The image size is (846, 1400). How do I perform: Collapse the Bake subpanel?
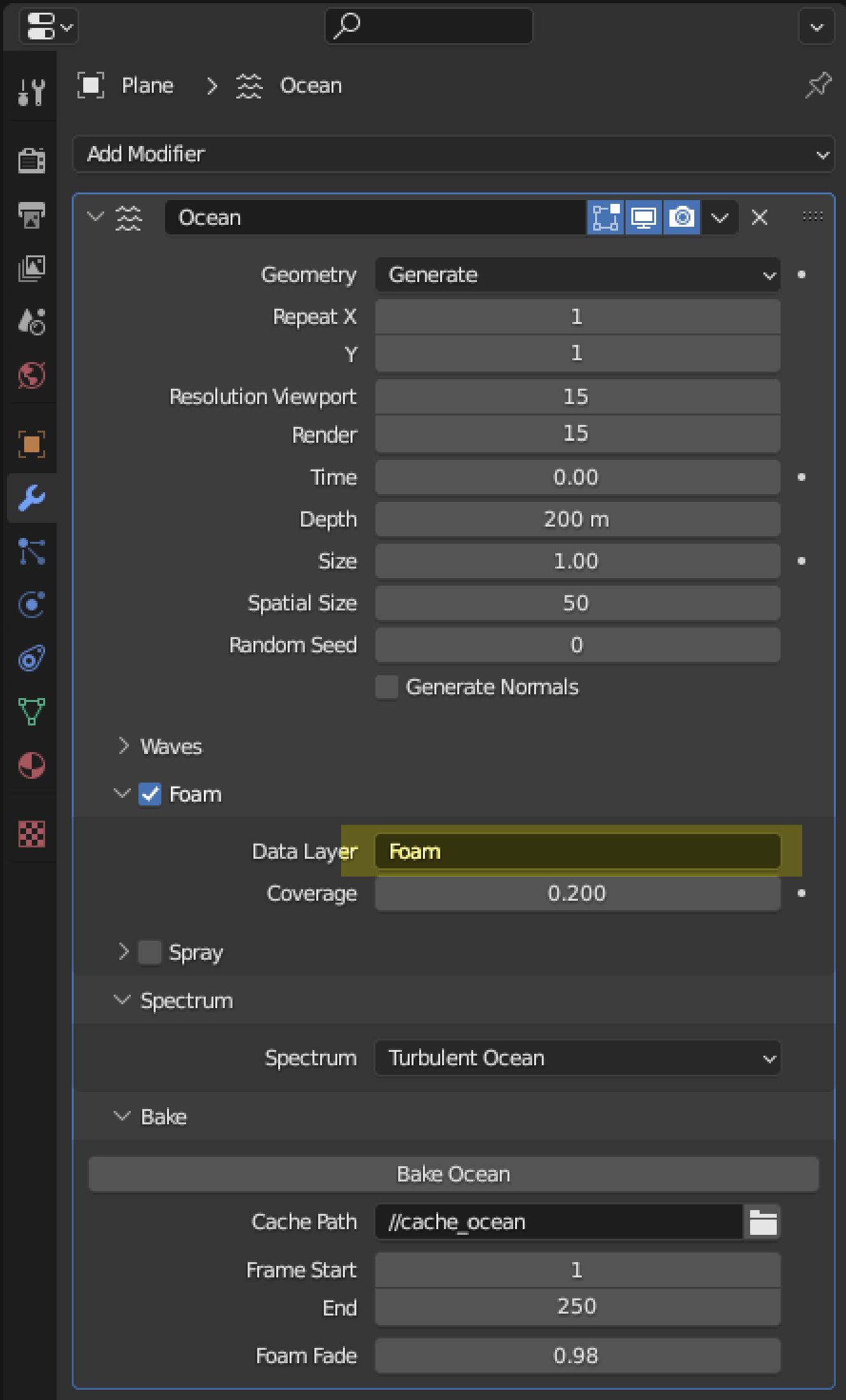(x=122, y=1116)
